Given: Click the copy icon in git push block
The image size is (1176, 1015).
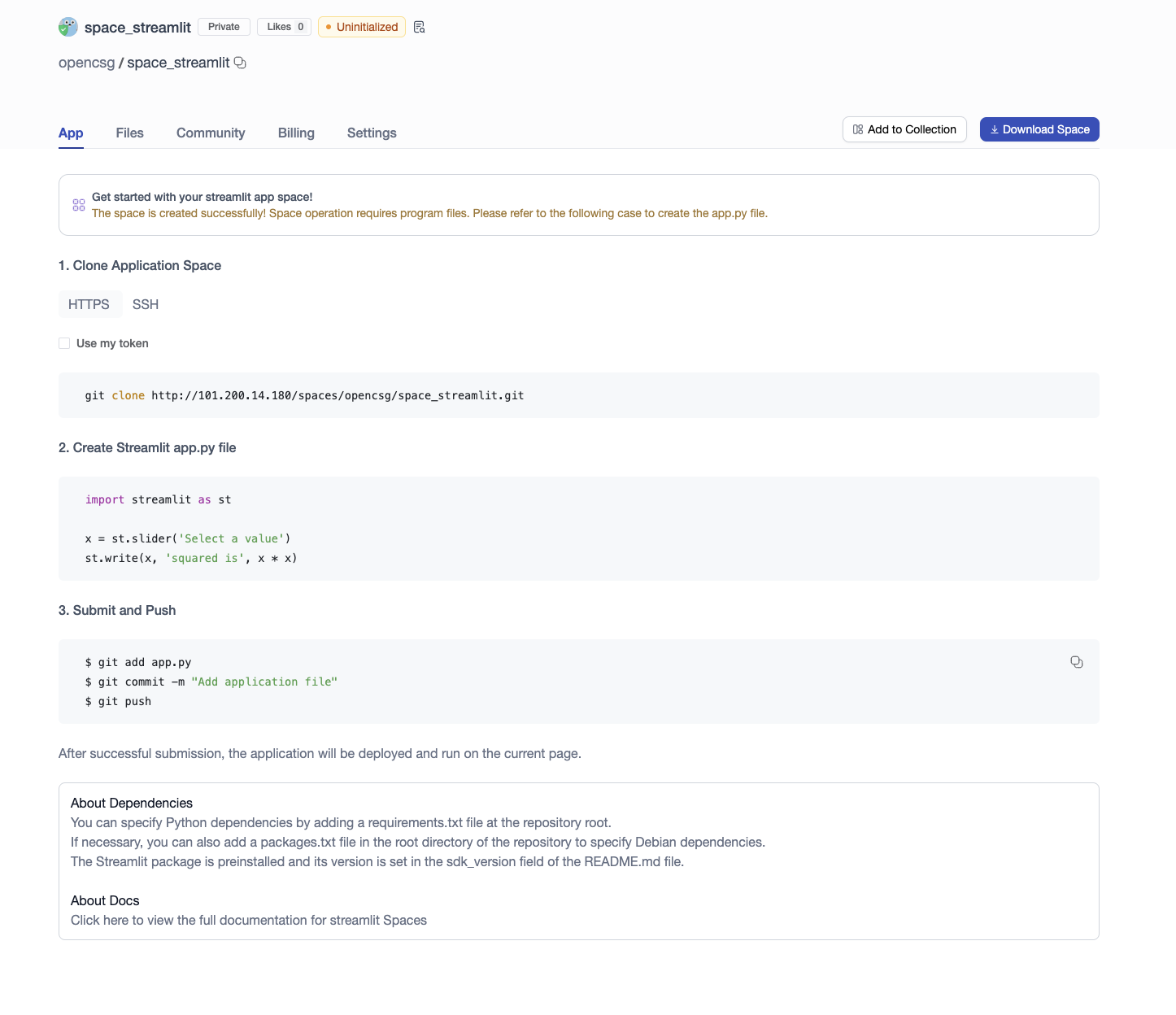Looking at the screenshot, I should pyautogui.click(x=1076, y=662).
